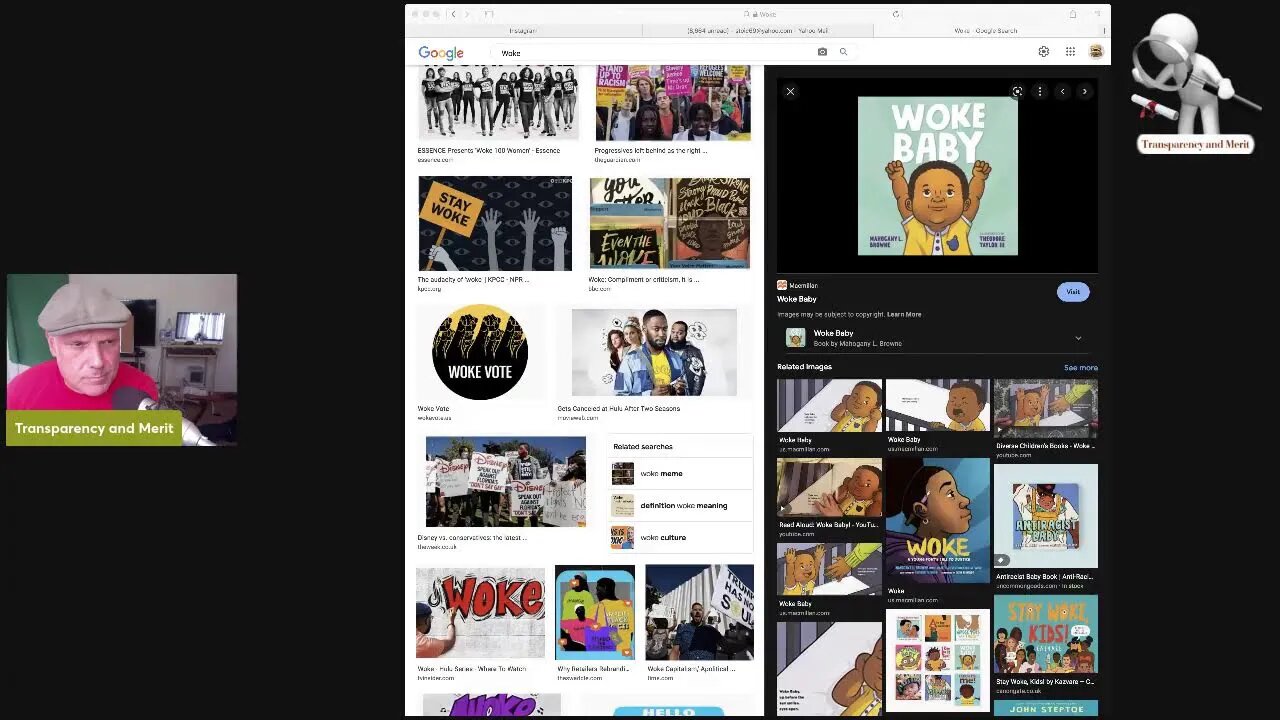Go to previous image in preview
The height and width of the screenshot is (720, 1280).
coord(1062,92)
